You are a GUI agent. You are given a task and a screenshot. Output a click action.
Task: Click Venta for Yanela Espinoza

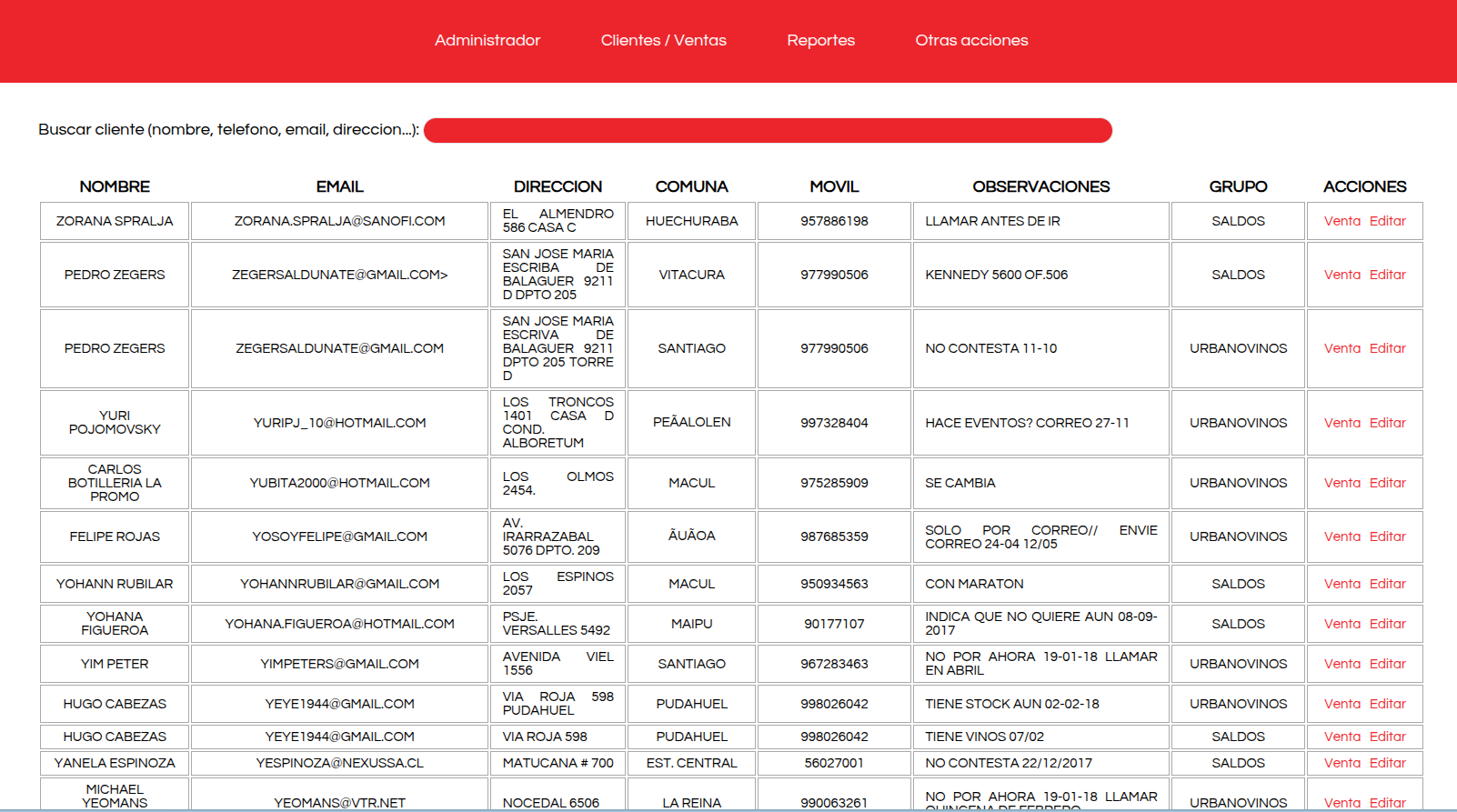(1341, 763)
